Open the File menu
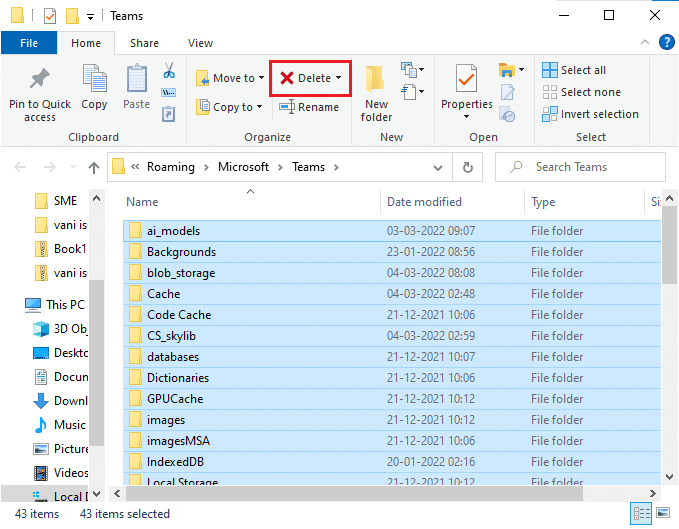 coord(29,43)
